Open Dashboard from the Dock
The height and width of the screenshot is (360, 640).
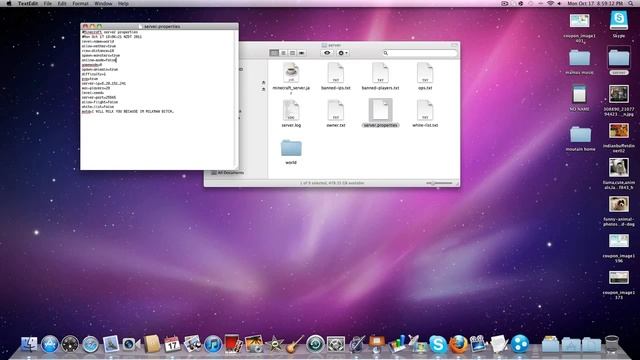pyautogui.click(x=70, y=344)
